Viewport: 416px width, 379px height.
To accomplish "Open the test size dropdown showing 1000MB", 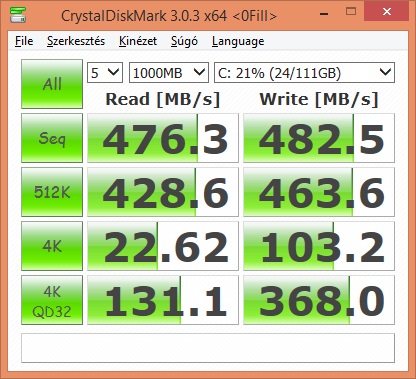I will click(x=169, y=72).
